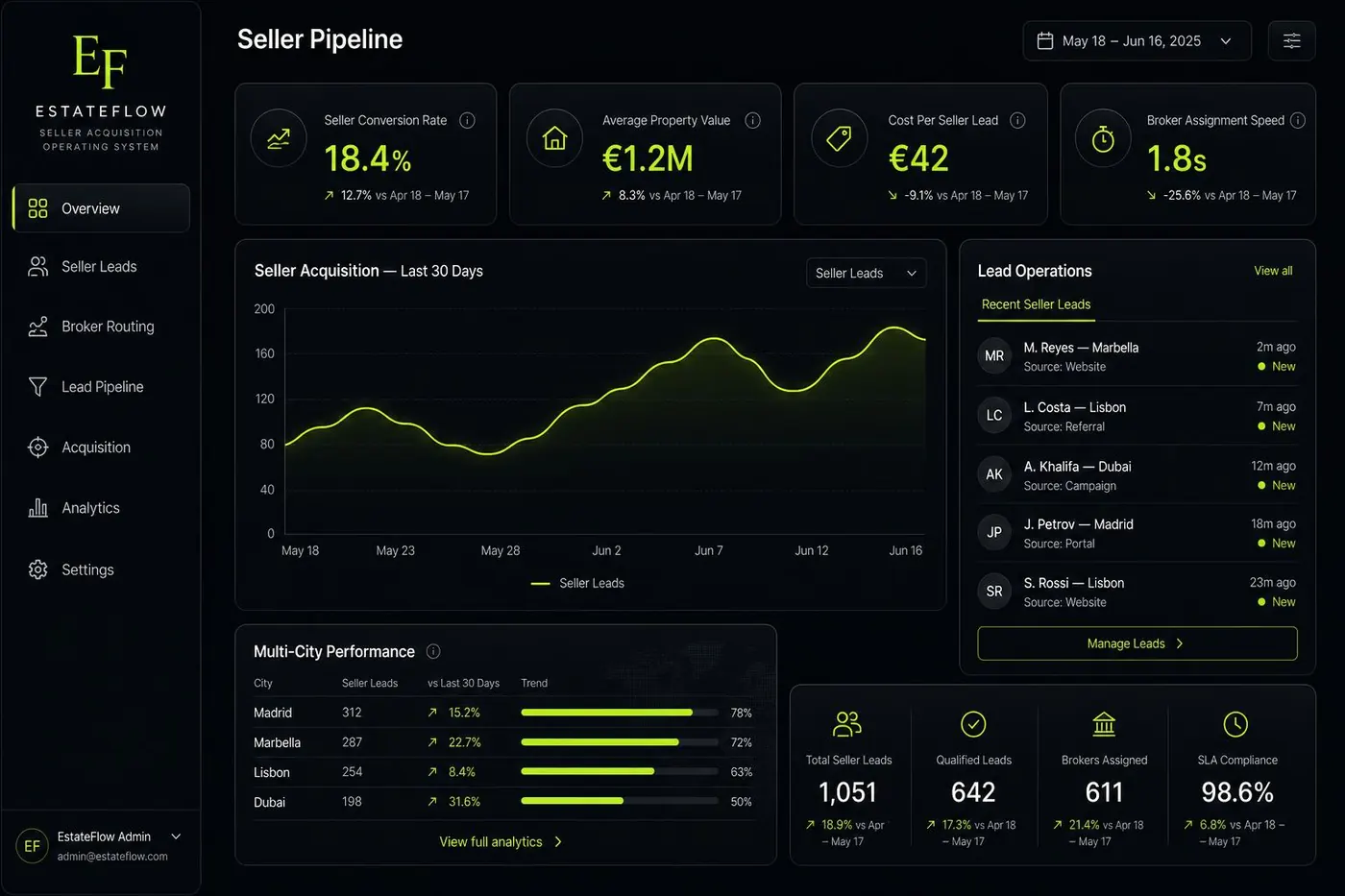
Task: Click Cost Per Seller Lead info icon
Action: pyautogui.click(x=1017, y=120)
